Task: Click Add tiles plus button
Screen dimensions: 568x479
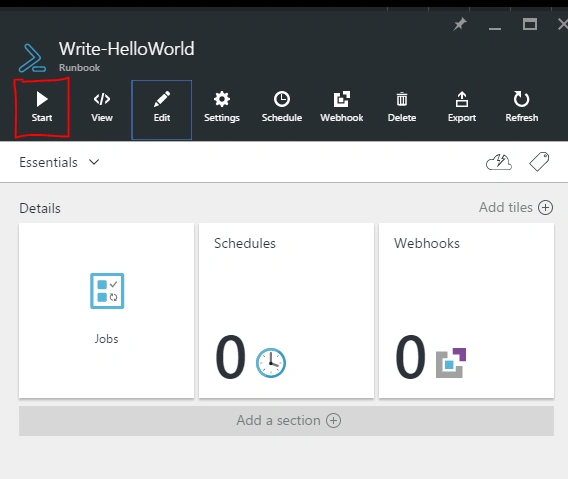Action: 545,208
